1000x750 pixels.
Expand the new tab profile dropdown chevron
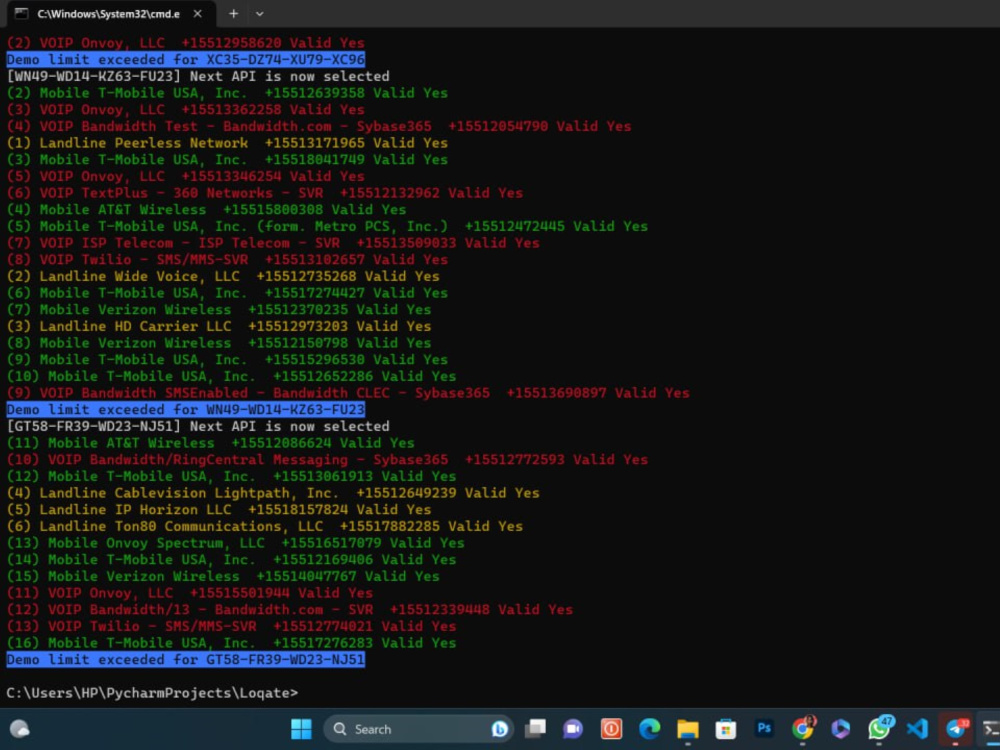point(260,13)
